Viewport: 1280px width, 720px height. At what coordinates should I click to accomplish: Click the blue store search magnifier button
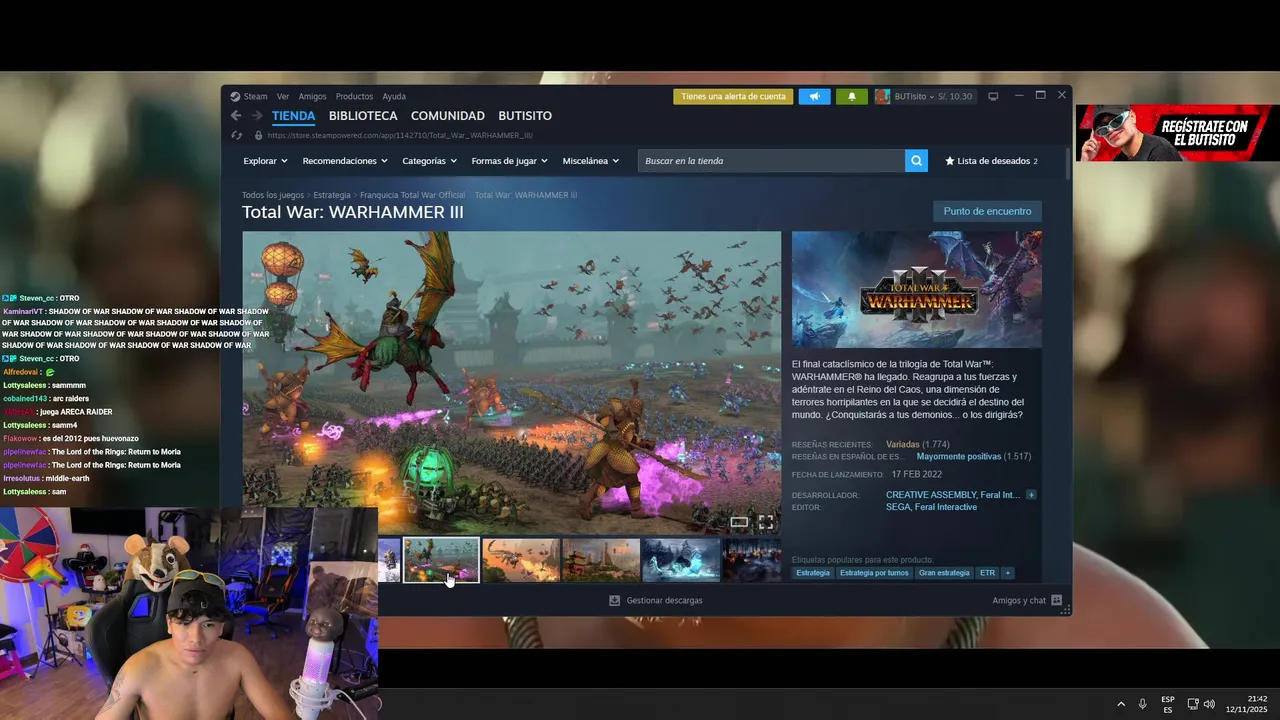pos(916,161)
